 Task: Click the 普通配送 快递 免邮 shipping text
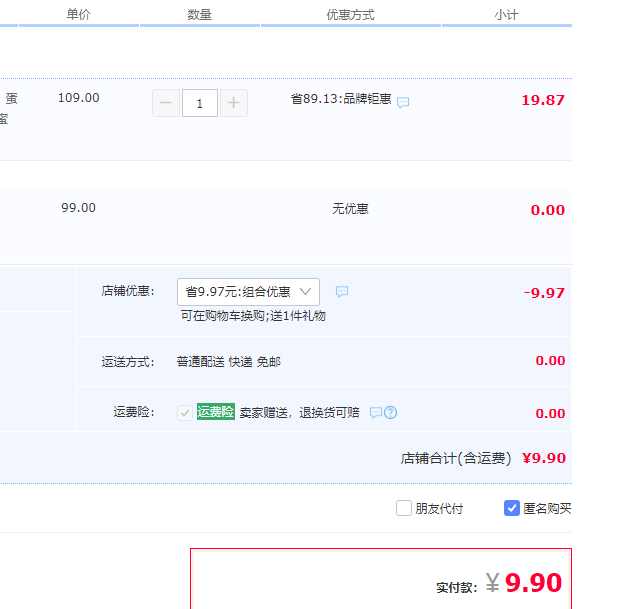[228, 361]
